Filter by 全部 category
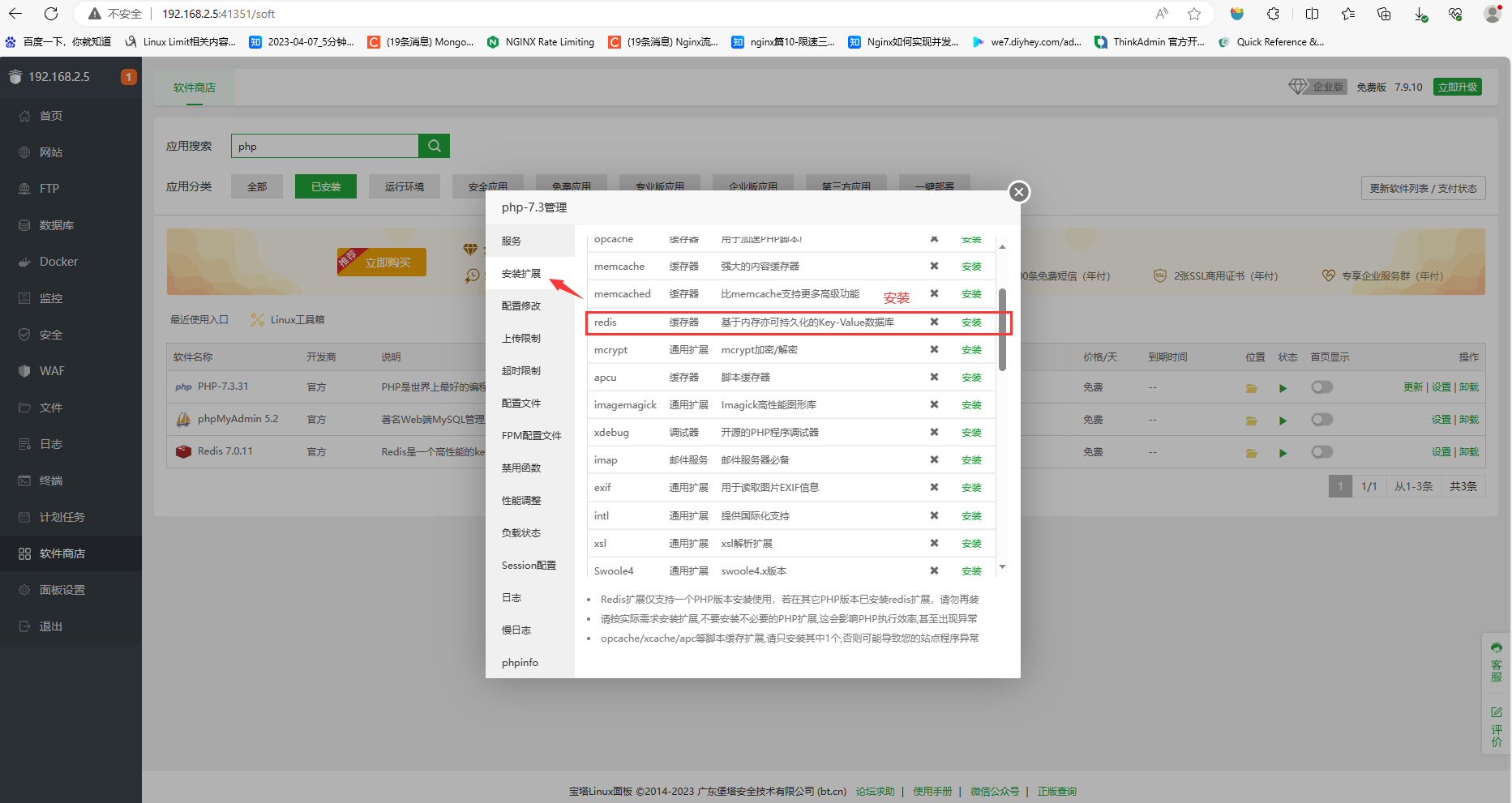 [x=257, y=186]
